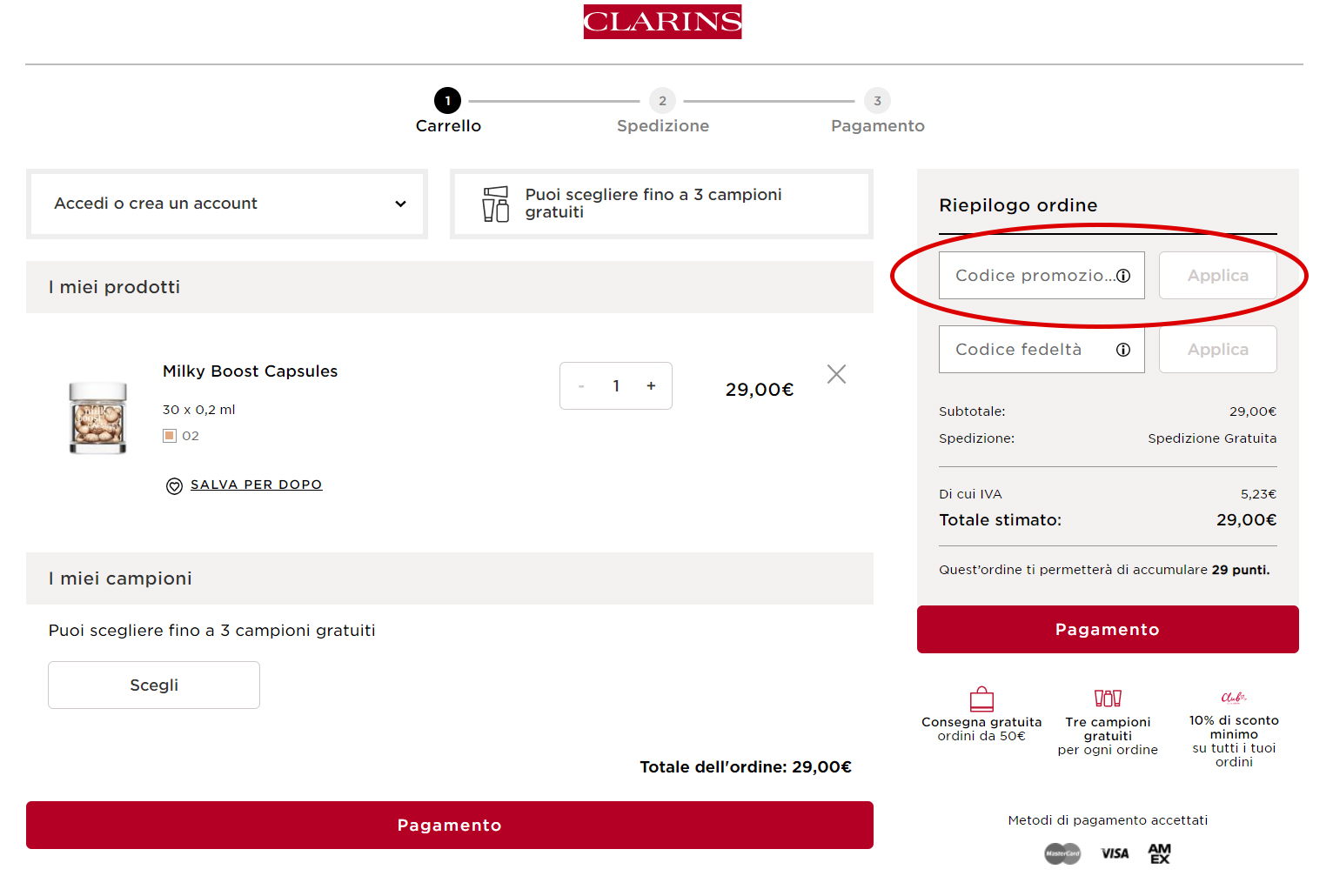
Task: Click the Codice promozionale input field
Action: [x=1027, y=275]
